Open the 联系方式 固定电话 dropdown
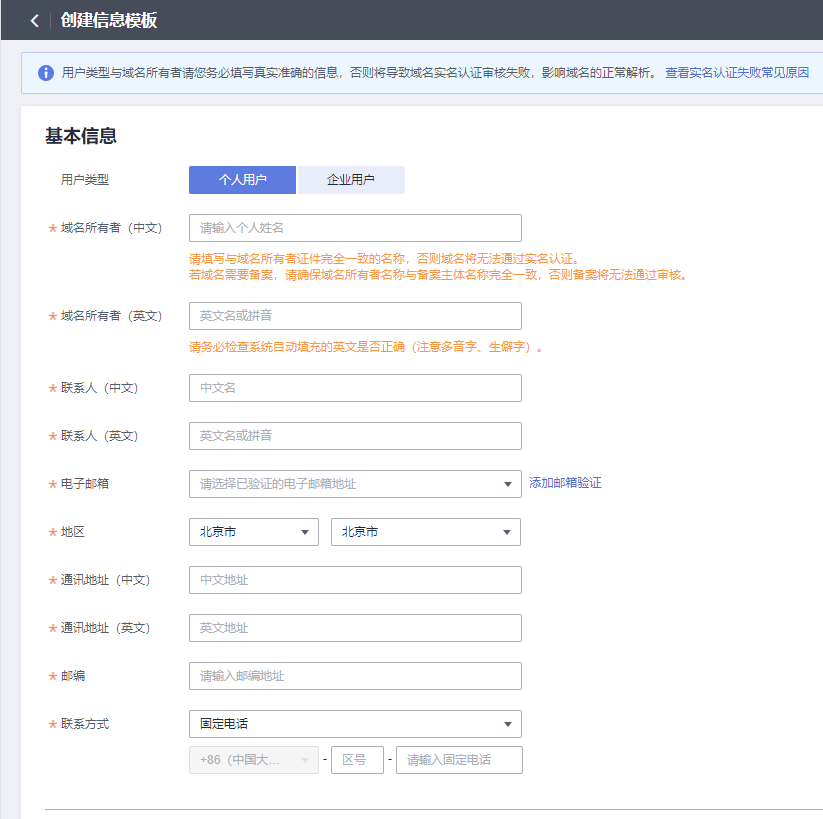The image size is (823, 819). [355, 724]
